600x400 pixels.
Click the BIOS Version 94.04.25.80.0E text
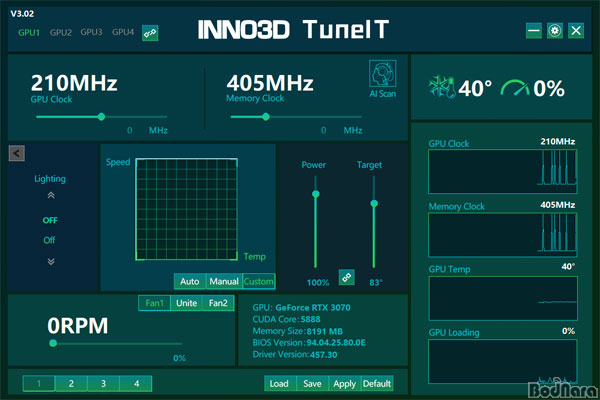tap(309, 343)
